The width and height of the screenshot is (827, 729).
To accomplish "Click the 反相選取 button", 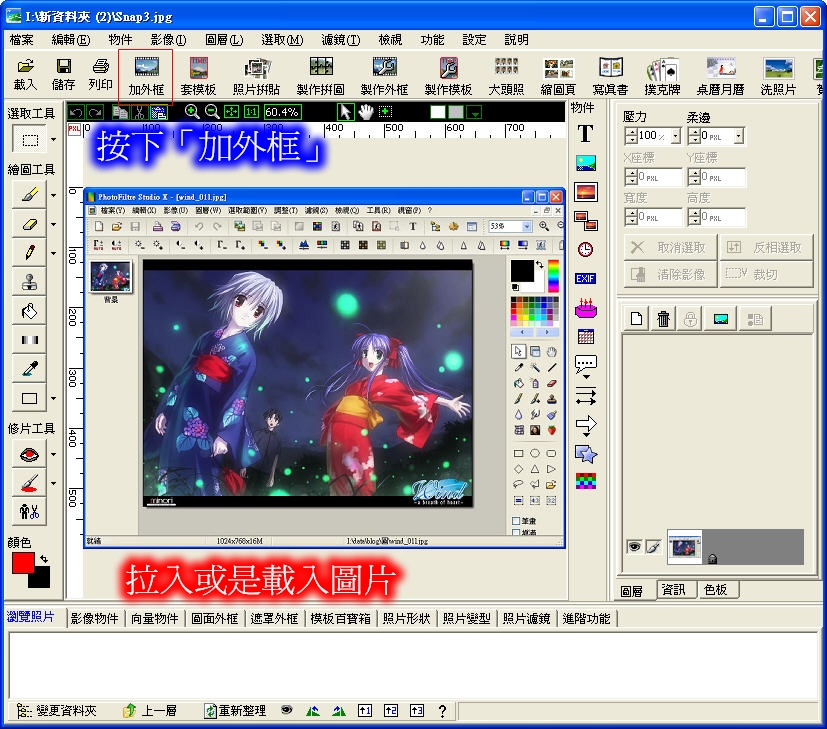I will click(x=766, y=247).
